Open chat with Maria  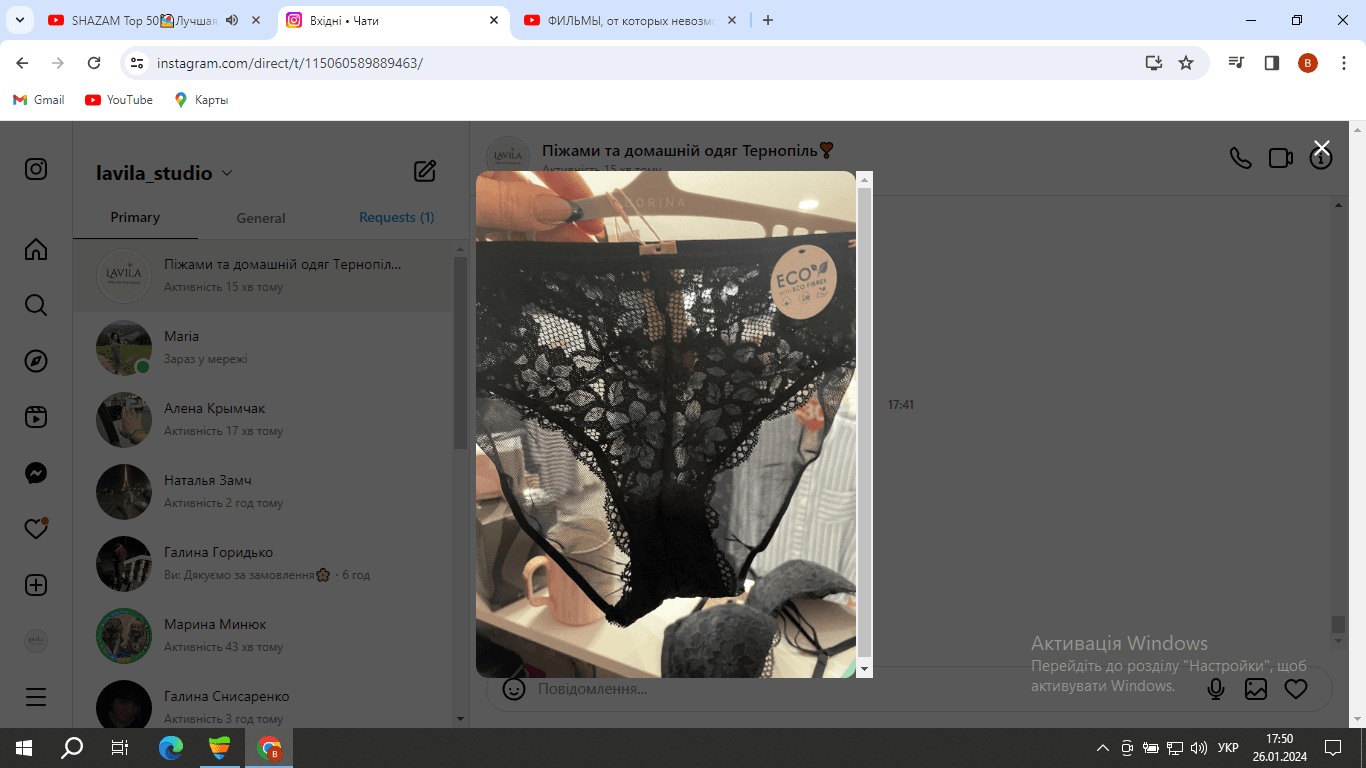(263, 348)
